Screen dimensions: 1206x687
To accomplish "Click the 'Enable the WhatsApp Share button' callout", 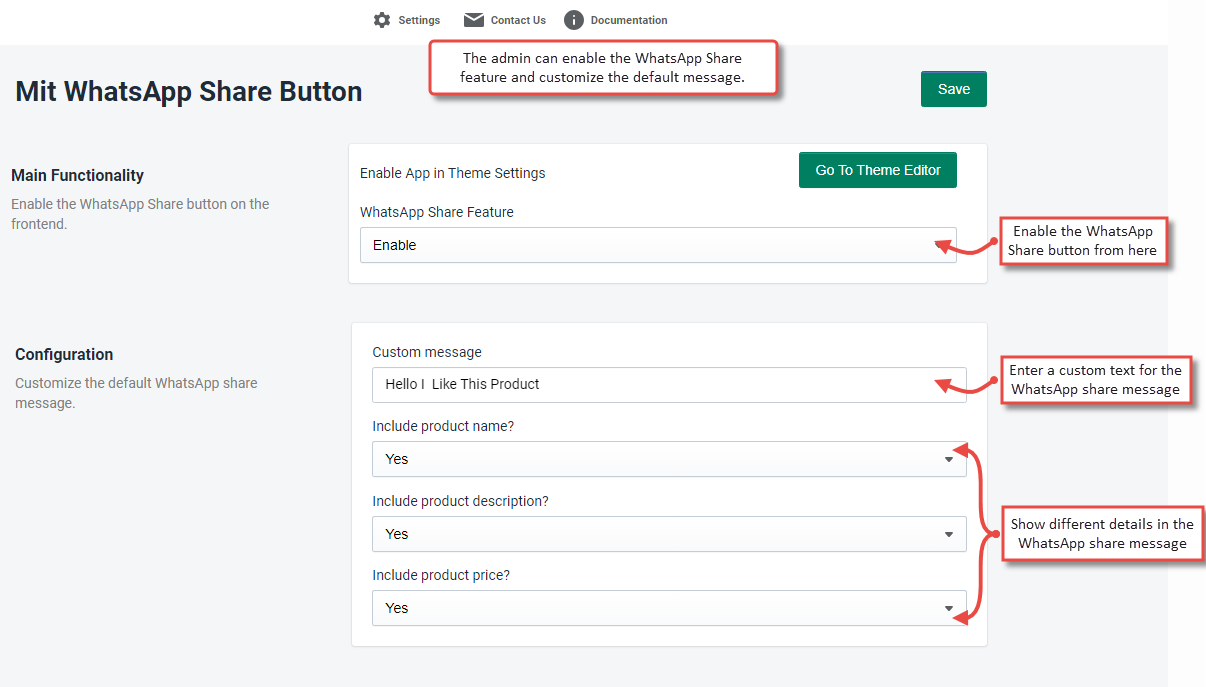I will click(x=1082, y=241).
